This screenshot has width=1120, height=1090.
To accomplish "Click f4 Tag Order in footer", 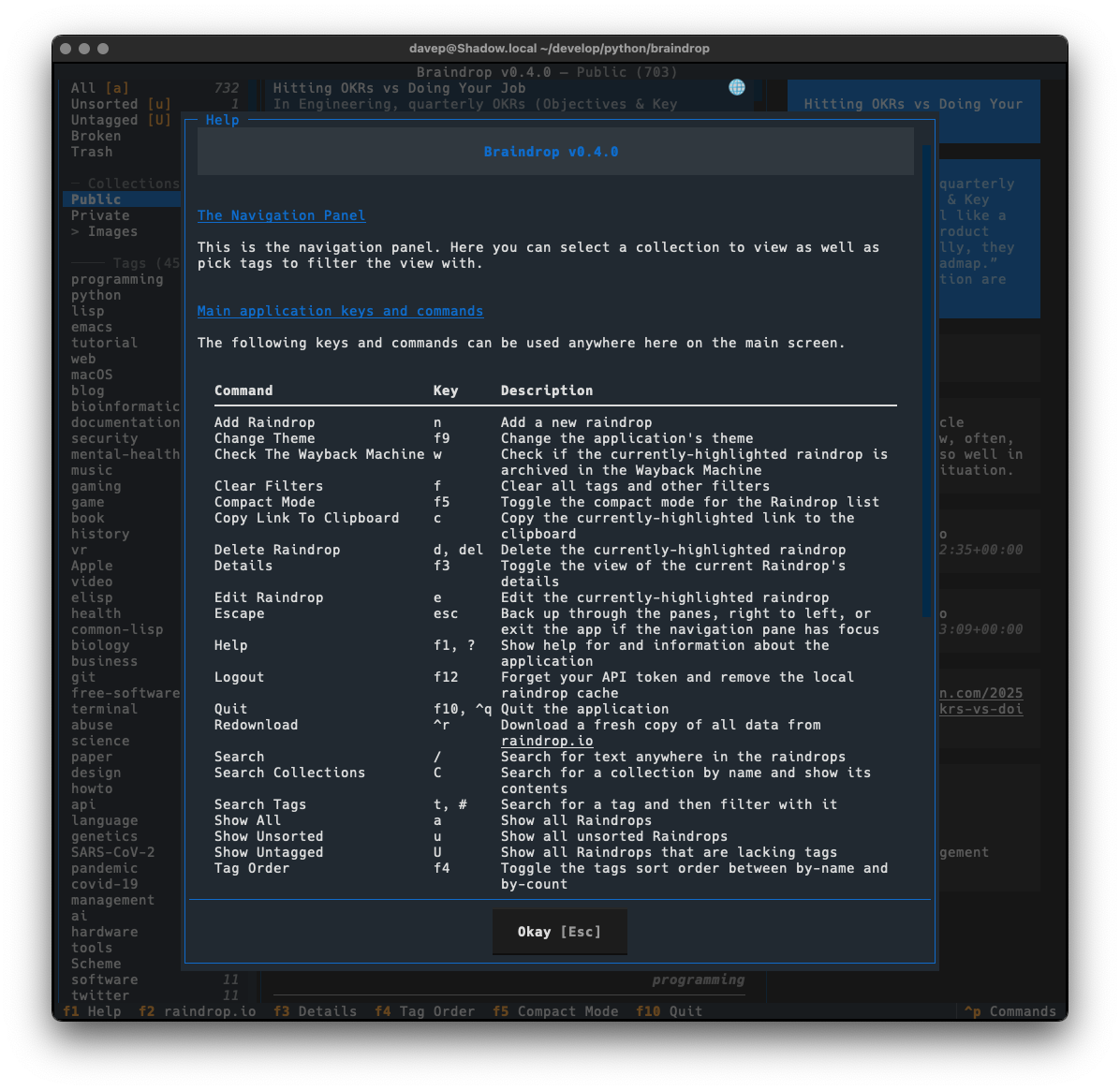I will point(424,1010).
